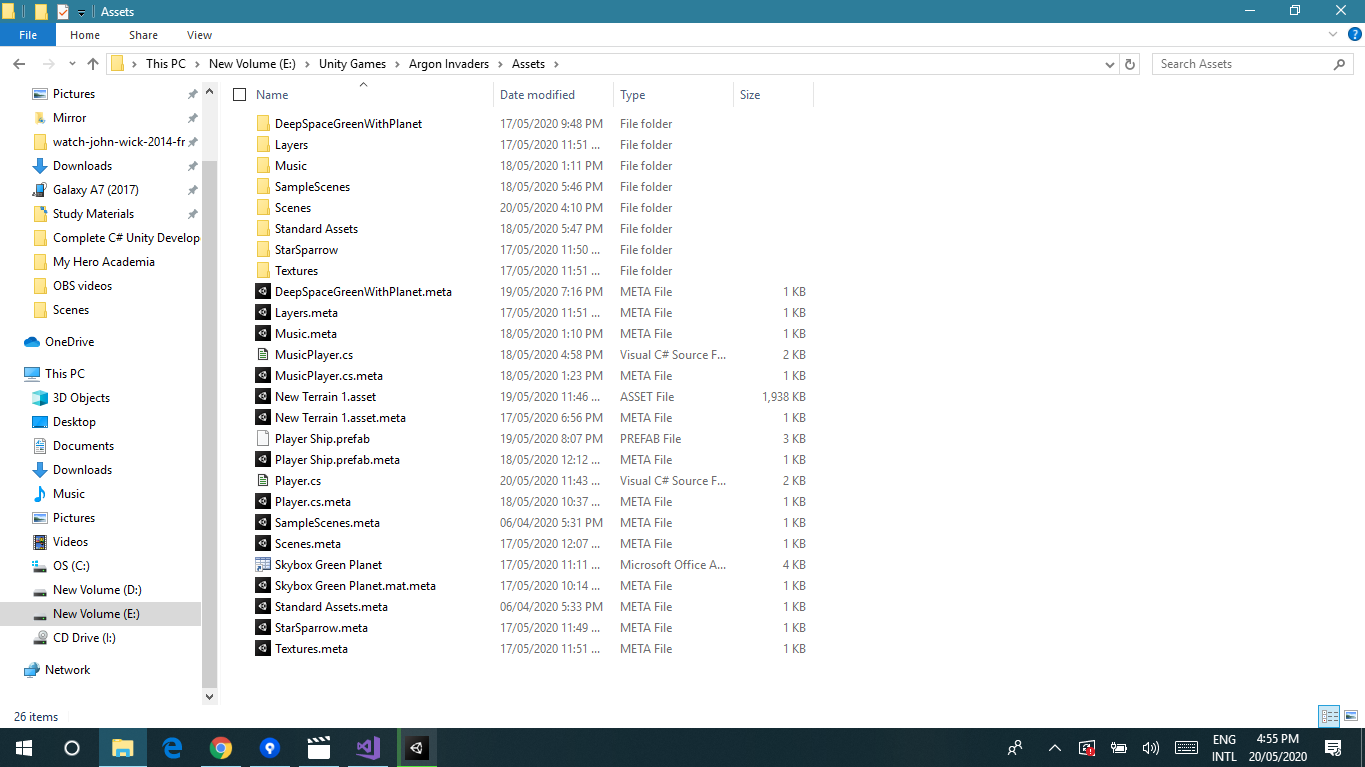The height and width of the screenshot is (767, 1365).
Task: Open the MusicPlayer.cs script file icon
Action: tap(263, 355)
